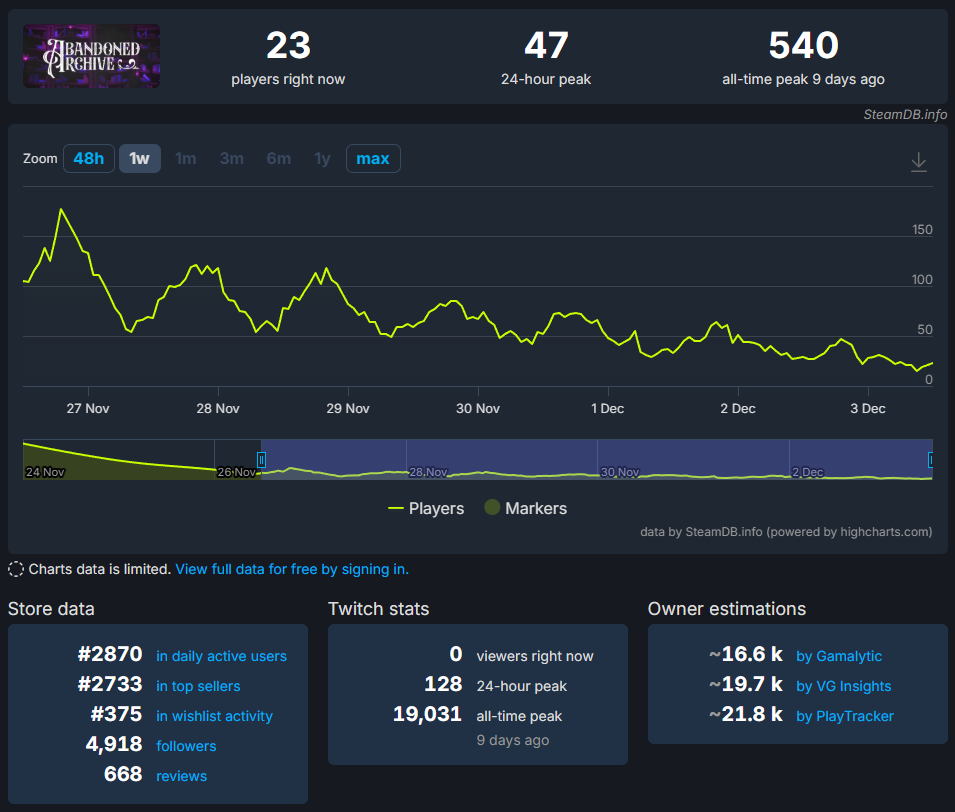Open 'in wishlist activity' link

tap(214, 716)
